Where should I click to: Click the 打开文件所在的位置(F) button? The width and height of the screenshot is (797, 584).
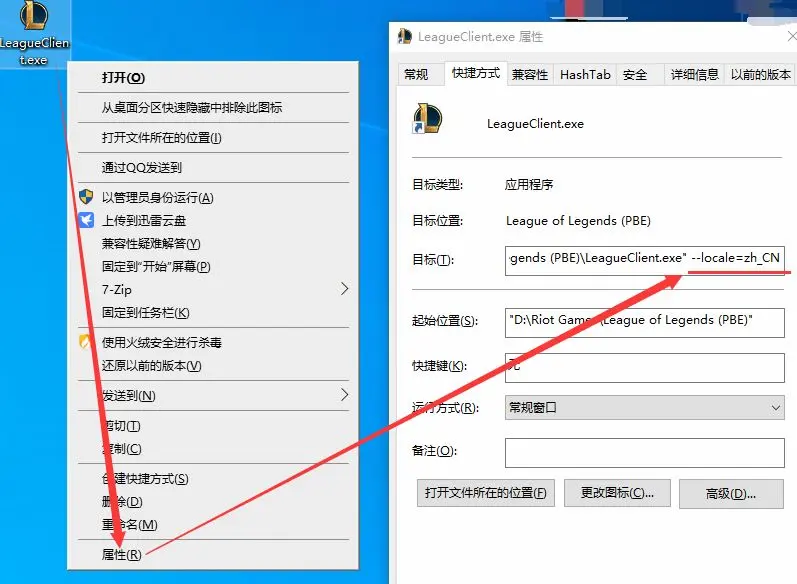pos(485,493)
